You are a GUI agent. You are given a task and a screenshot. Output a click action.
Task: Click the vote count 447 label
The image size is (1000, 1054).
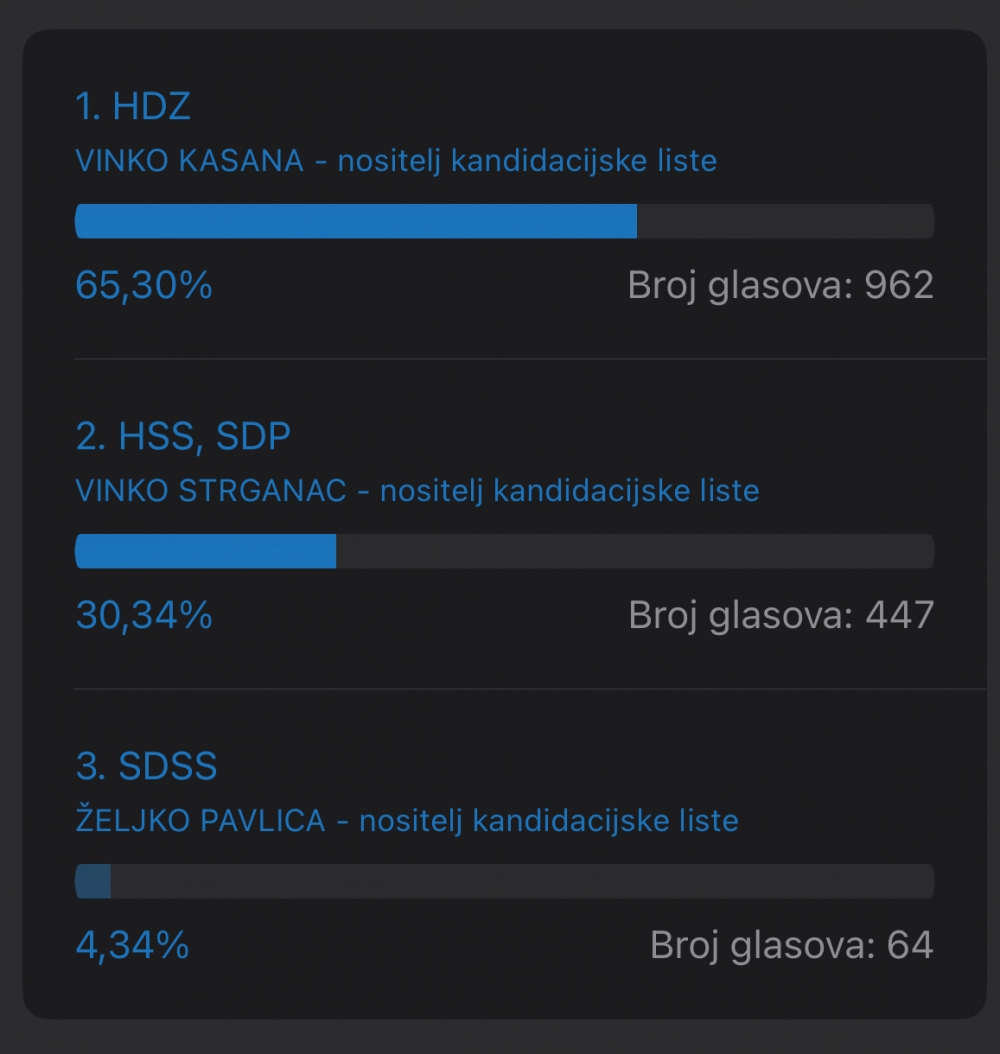tap(781, 615)
